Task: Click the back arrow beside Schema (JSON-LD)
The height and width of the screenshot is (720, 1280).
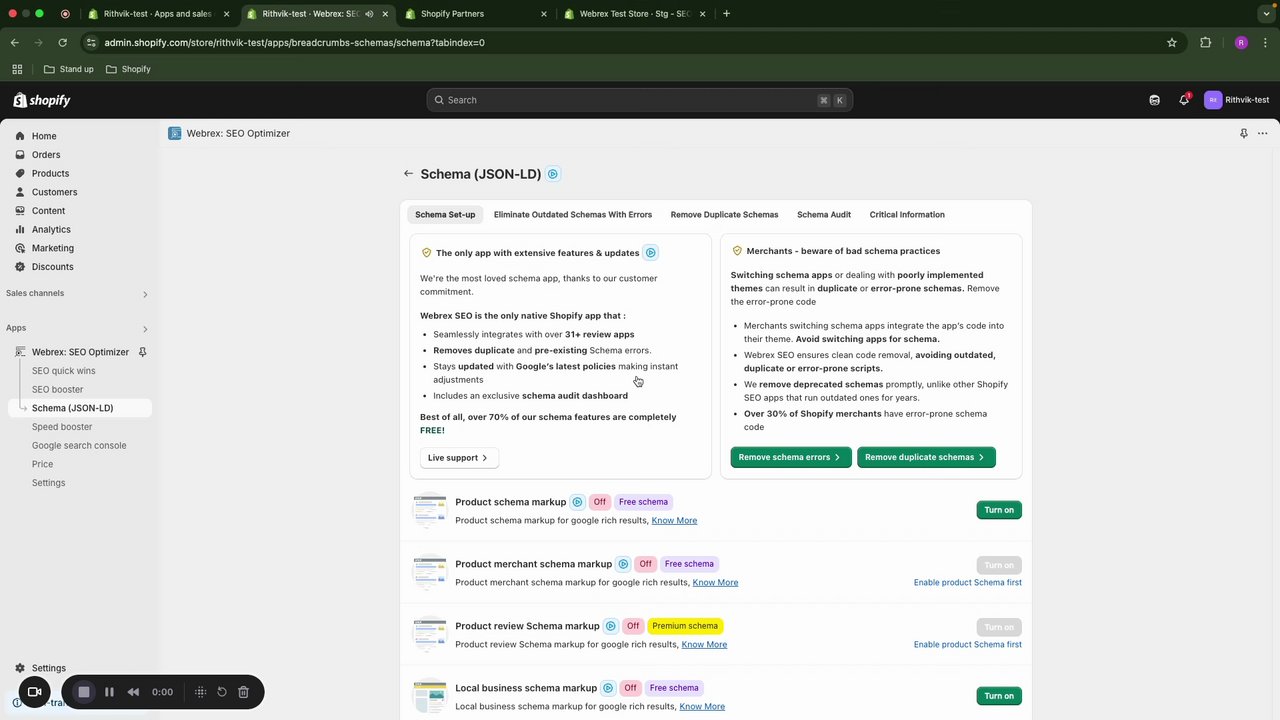Action: coord(408,174)
